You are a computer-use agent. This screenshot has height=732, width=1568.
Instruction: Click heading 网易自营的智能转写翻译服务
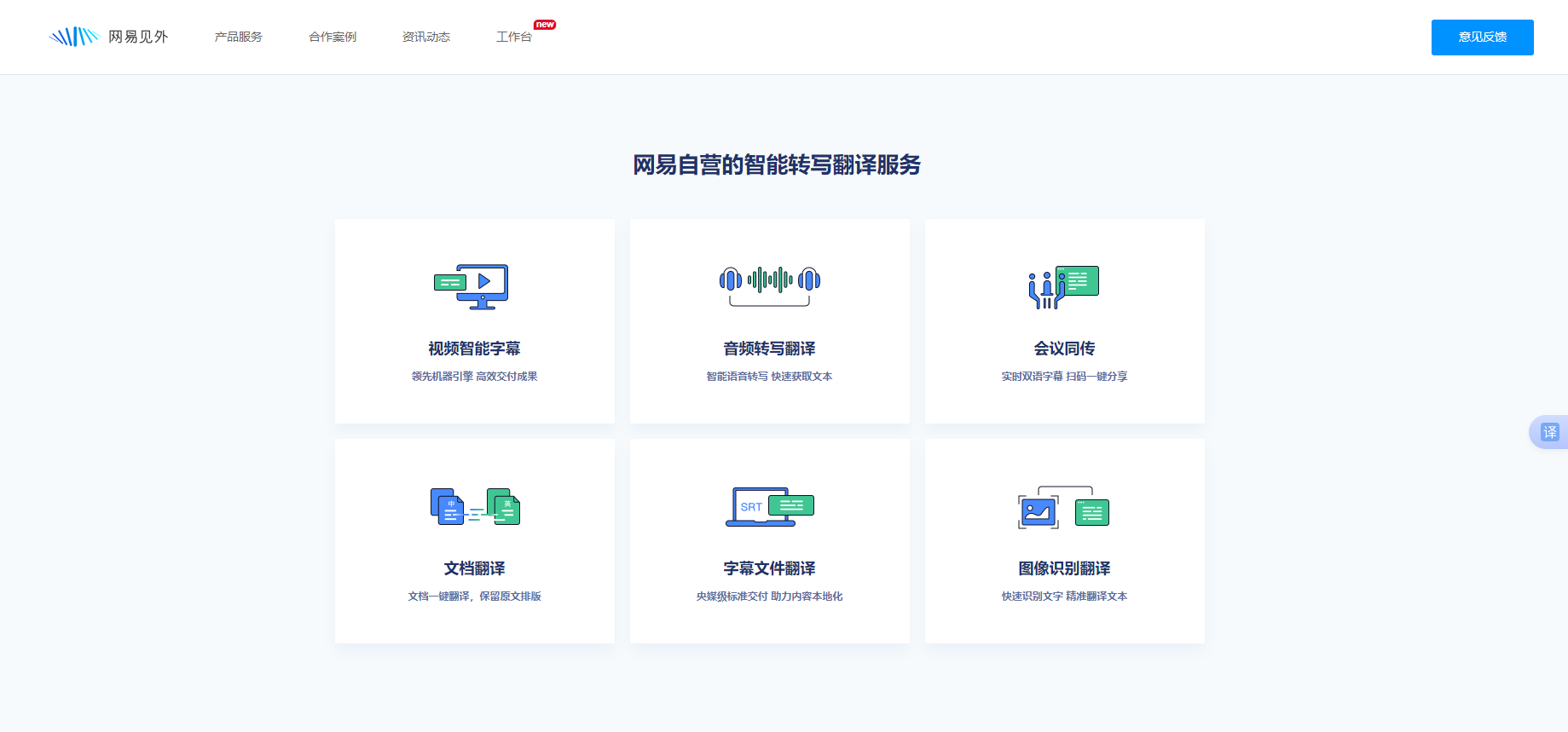point(777,164)
